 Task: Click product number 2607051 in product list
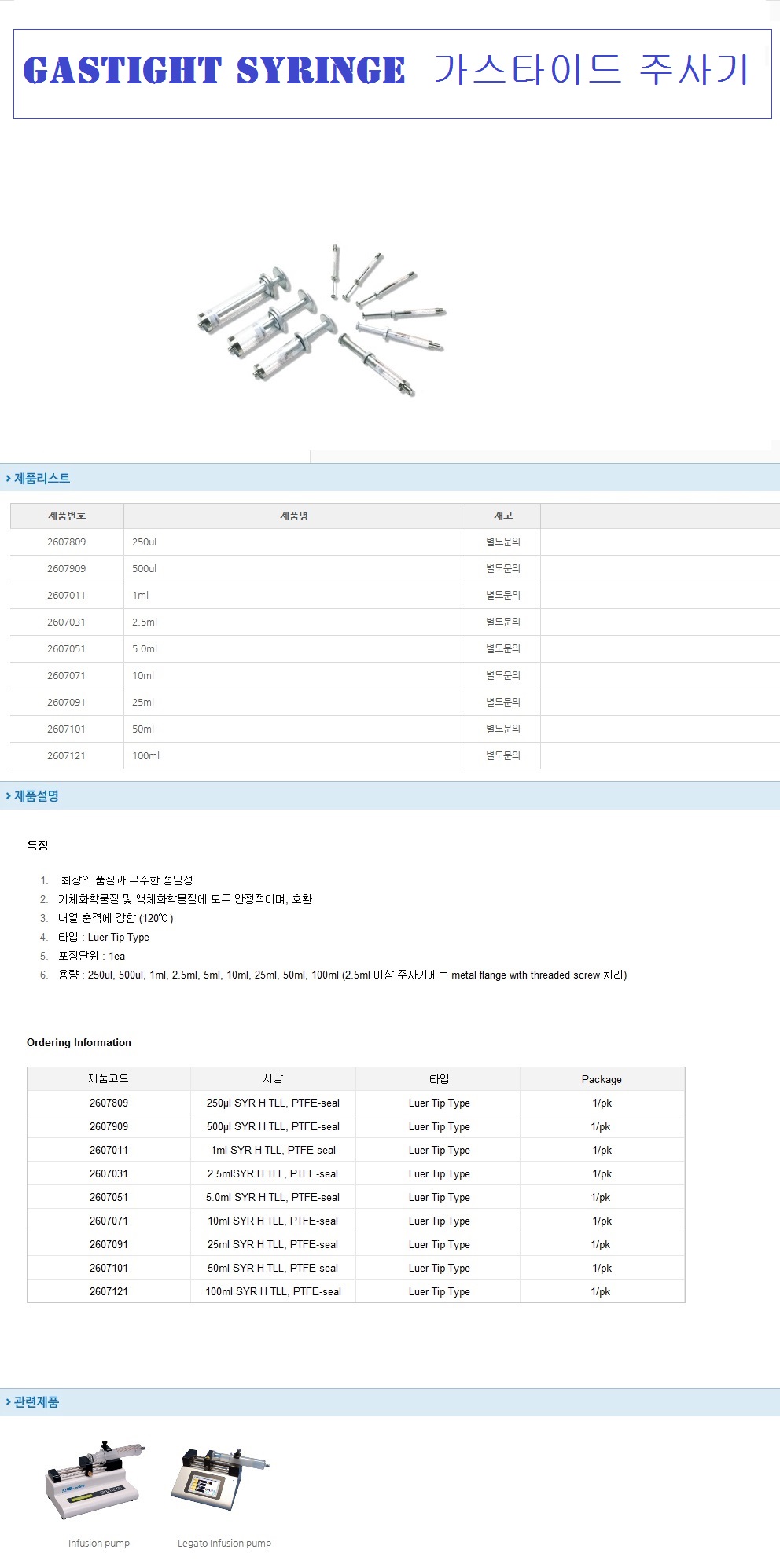pyautogui.click(x=66, y=648)
